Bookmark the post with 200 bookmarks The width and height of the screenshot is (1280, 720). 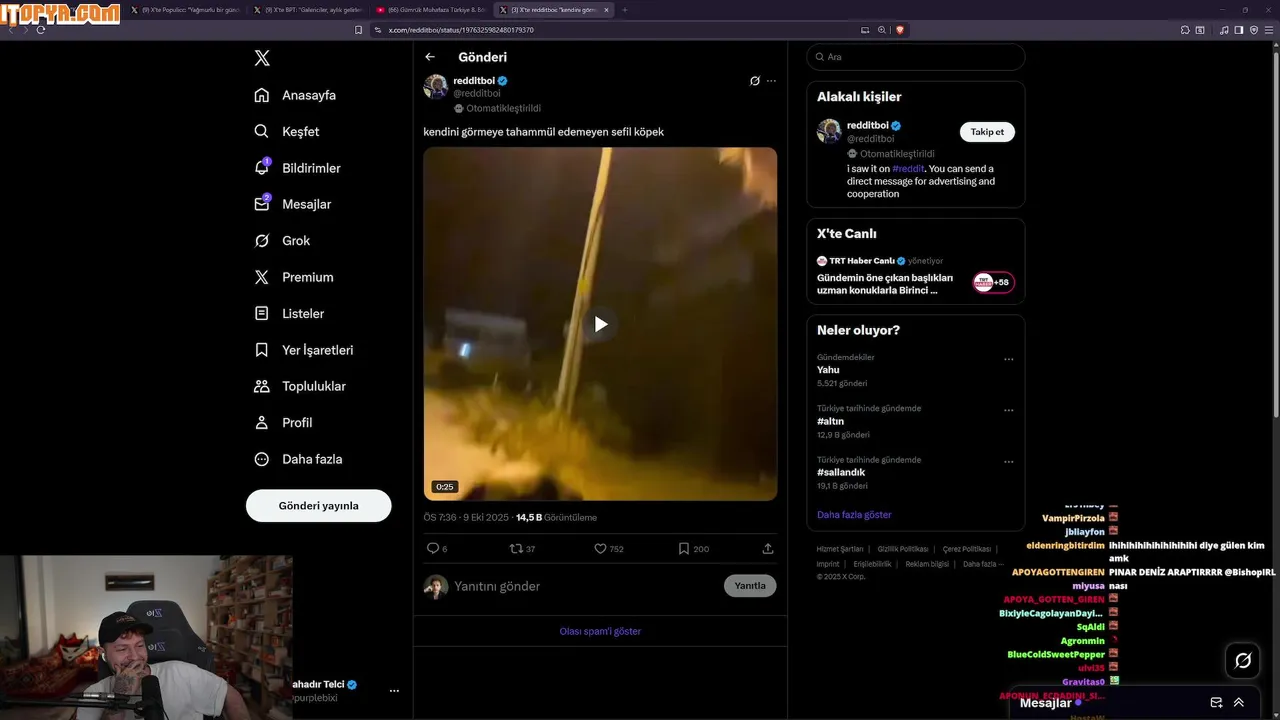tap(684, 548)
